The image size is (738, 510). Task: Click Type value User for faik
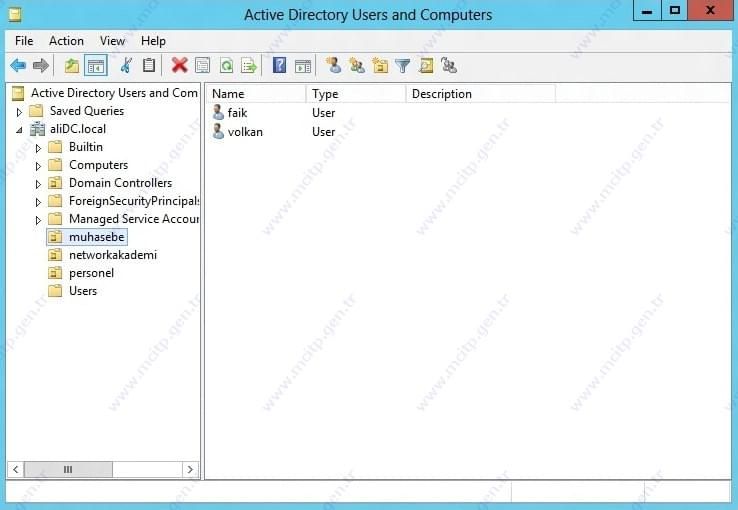323,113
